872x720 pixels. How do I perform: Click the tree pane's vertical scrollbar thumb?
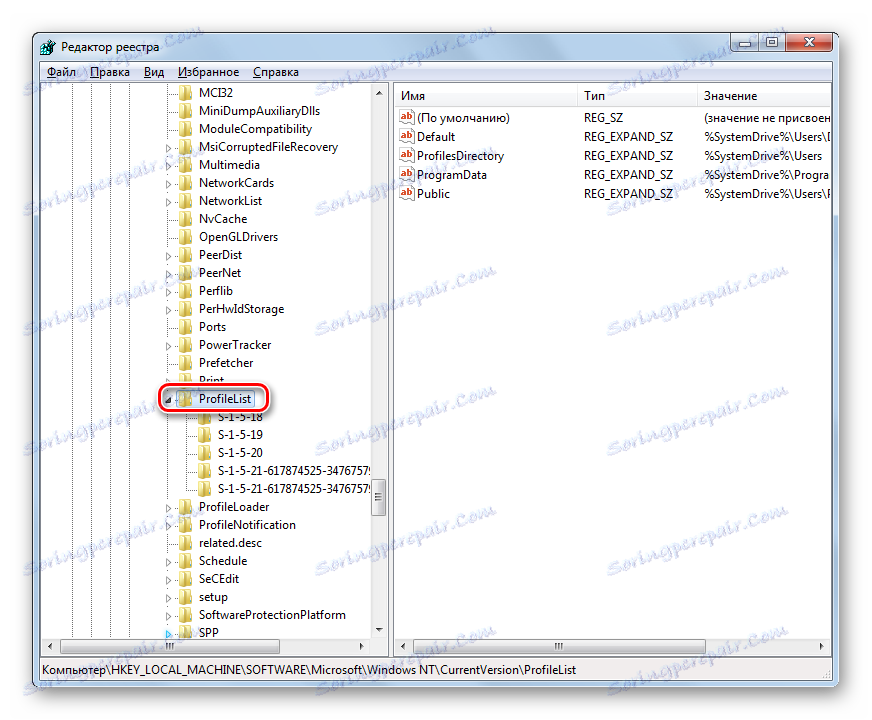[379, 497]
